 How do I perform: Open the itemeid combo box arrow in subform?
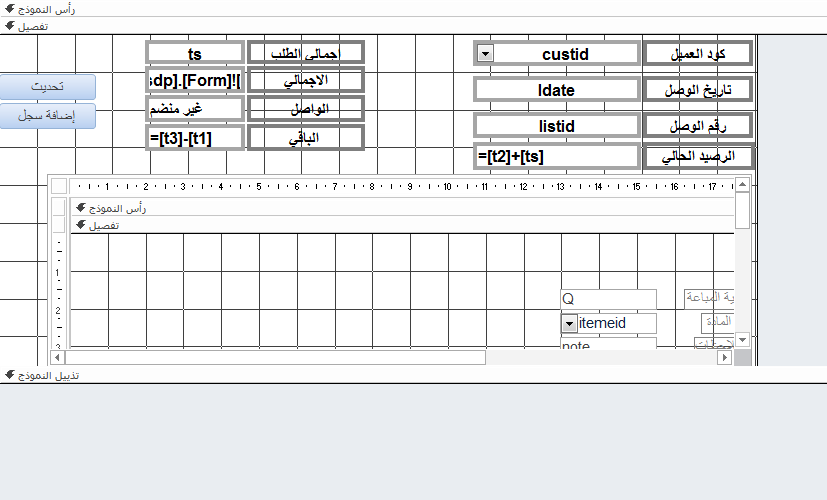[x=569, y=323]
